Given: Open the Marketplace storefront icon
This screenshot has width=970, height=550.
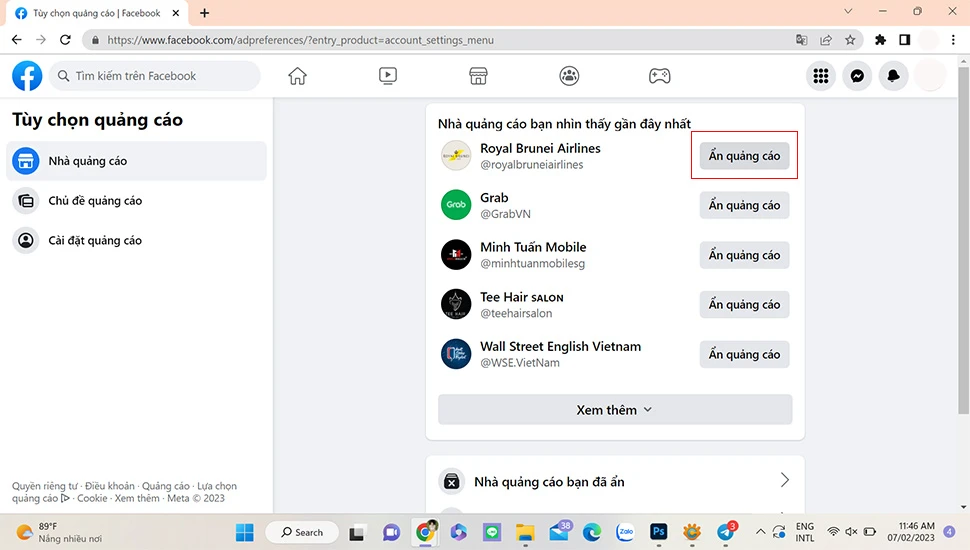Looking at the screenshot, I should [x=478, y=76].
